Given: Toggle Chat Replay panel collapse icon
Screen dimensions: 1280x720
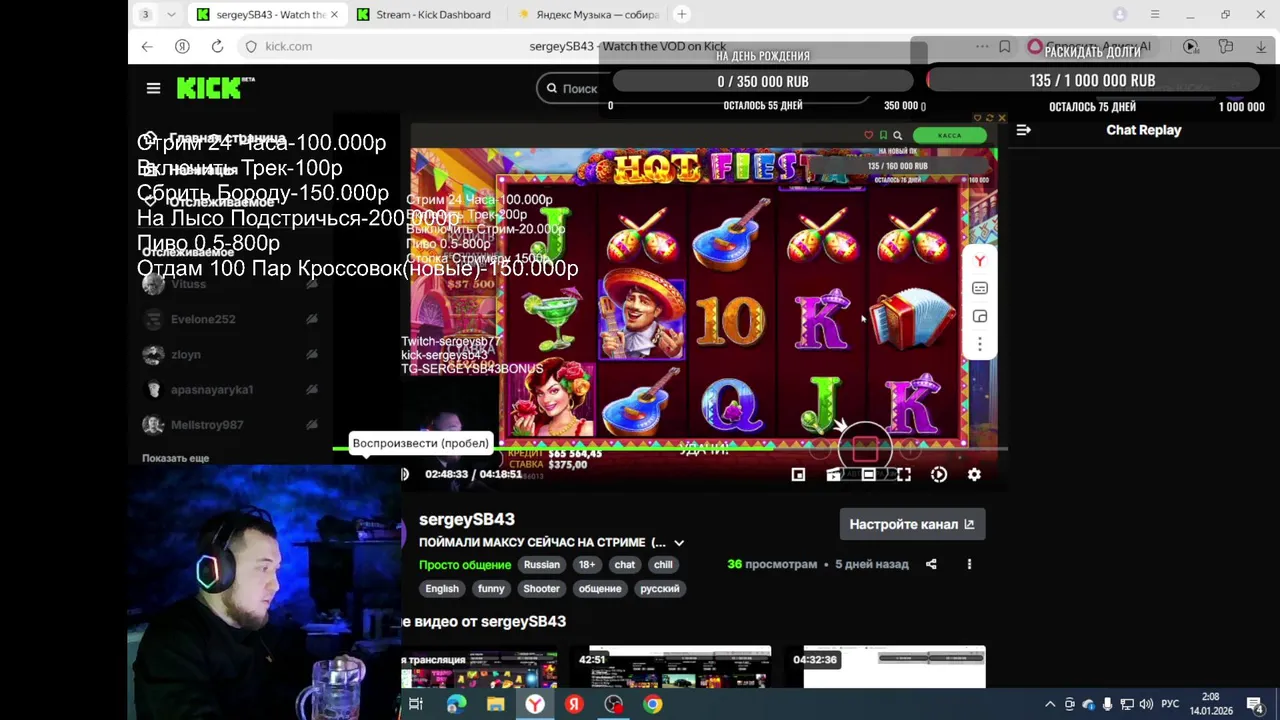Looking at the screenshot, I should pos(1023,130).
